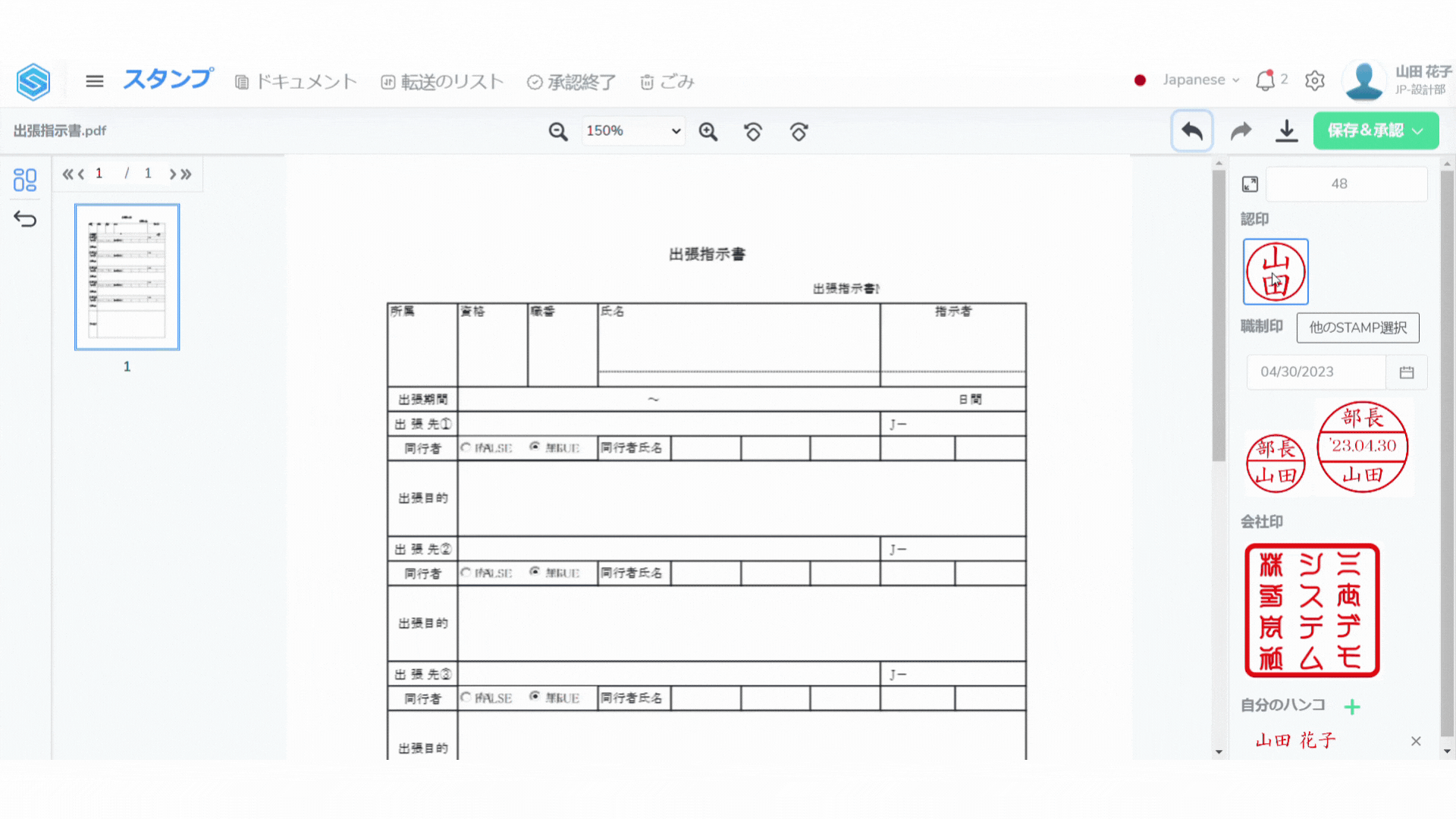This screenshot has width=1456, height=819.
Task: Open the ドキュメント menu
Action: click(x=296, y=82)
